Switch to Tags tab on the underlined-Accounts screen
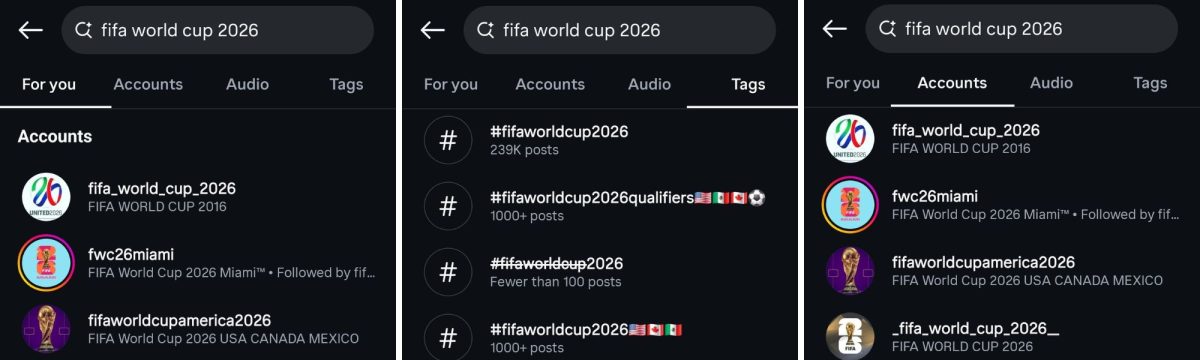The height and width of the screenshot is (360, 1200). tap(1150, 83)
